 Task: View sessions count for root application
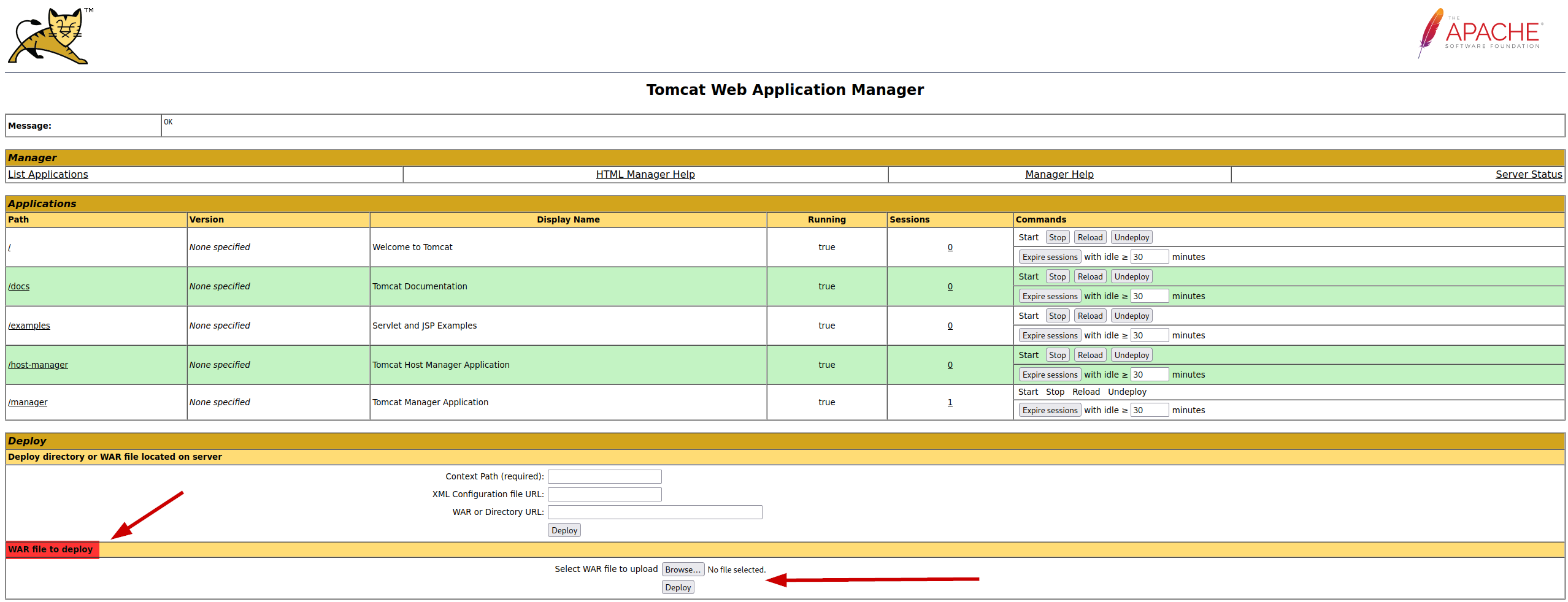950,247
